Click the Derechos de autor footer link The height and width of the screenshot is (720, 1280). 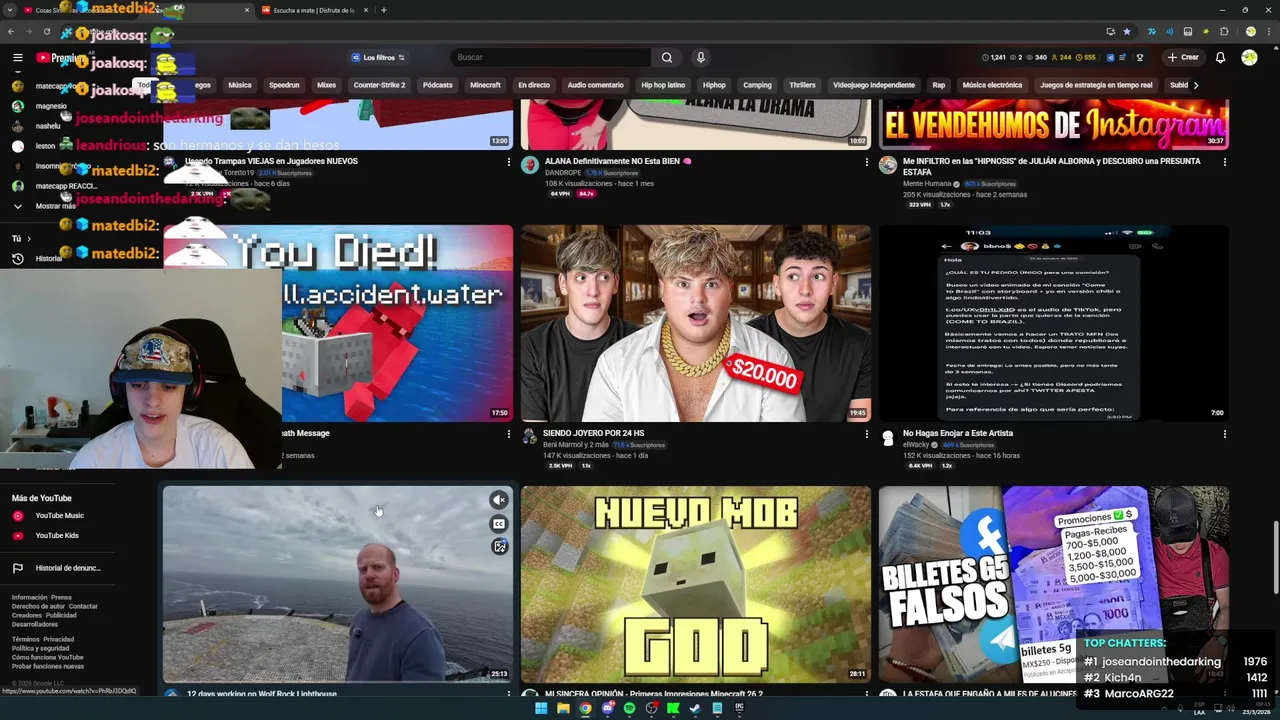pos(38,606)
